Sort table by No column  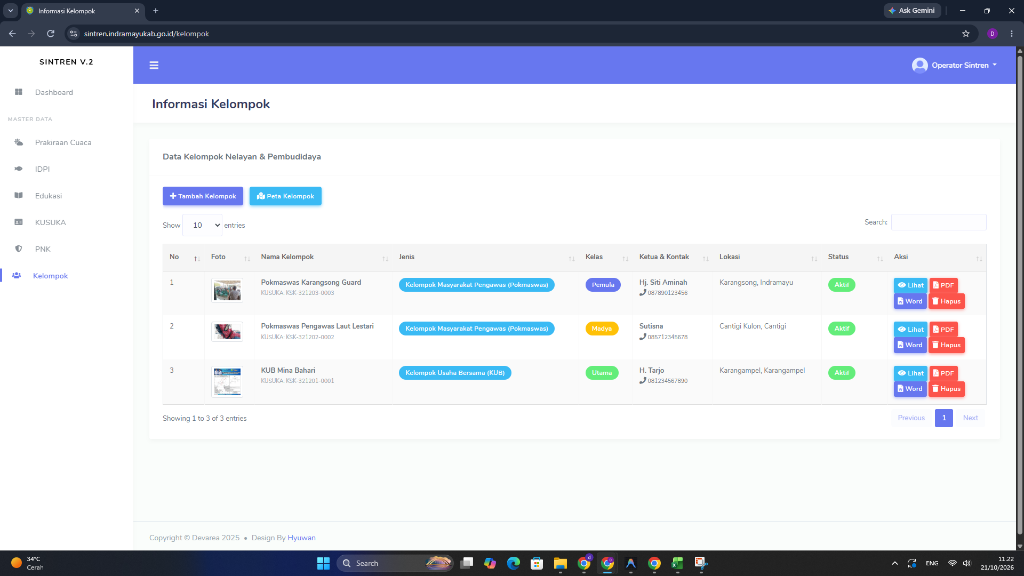(184, 257)
